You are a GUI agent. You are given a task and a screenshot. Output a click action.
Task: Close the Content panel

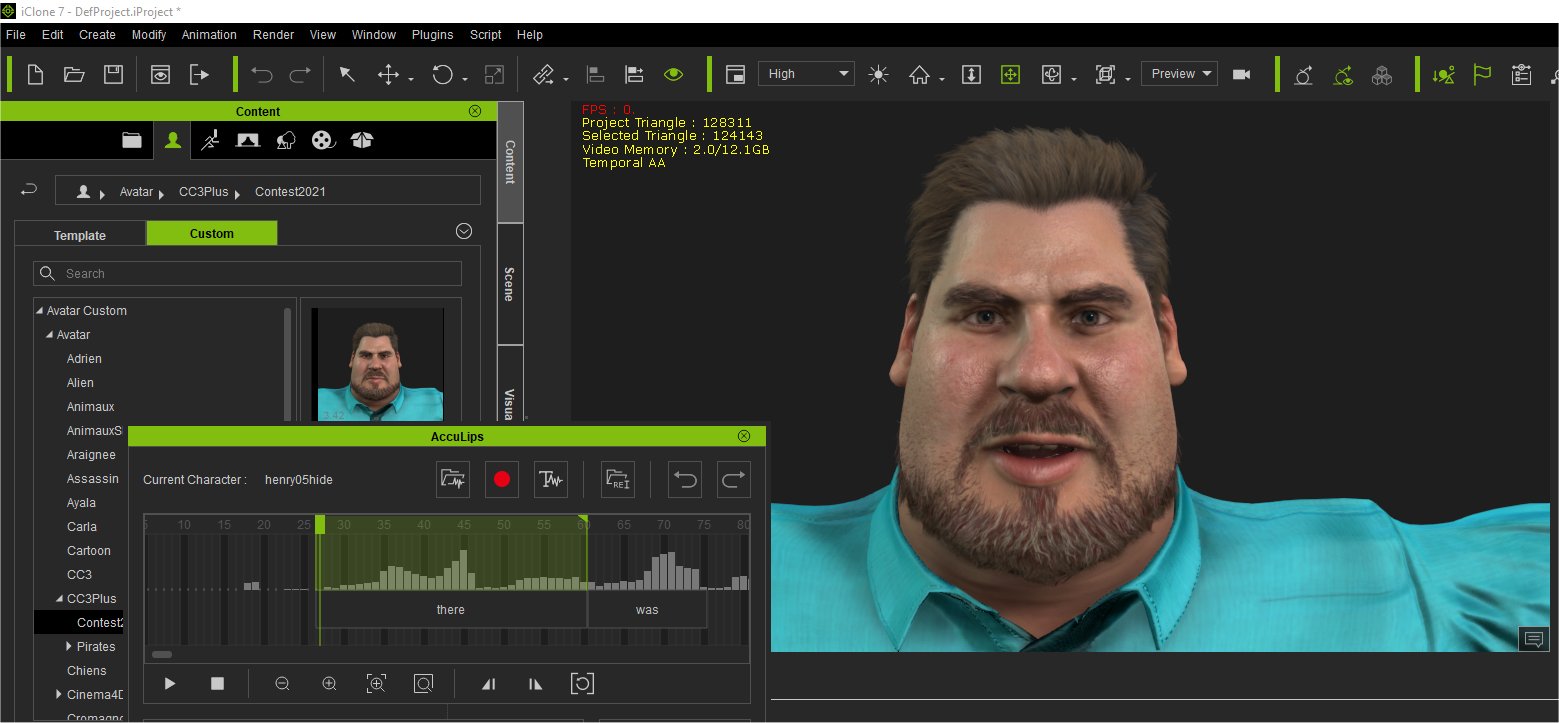coord(475,111)
